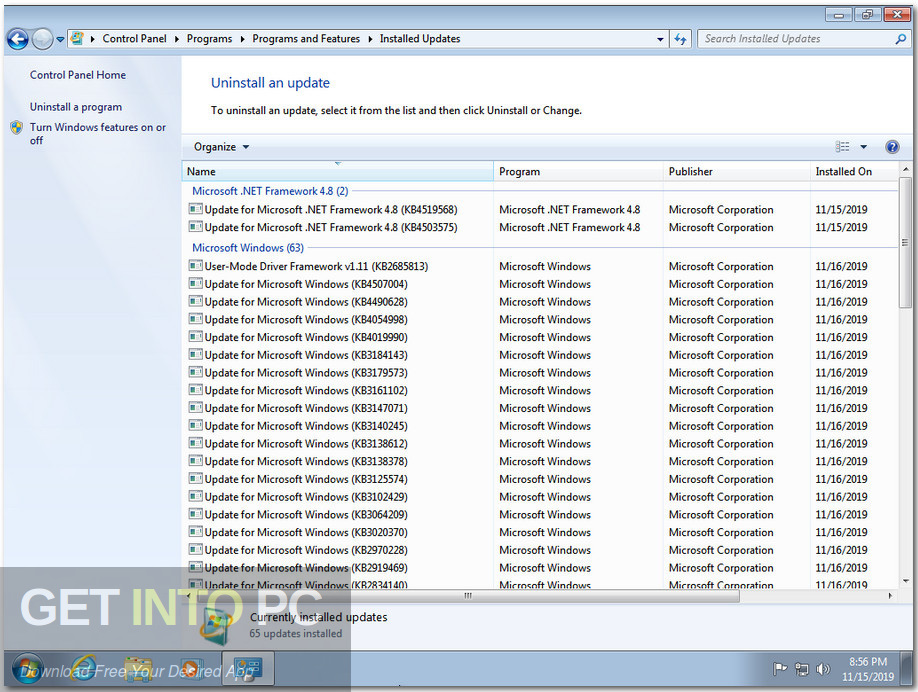
Task: Select Update for Microsoft Windows (KB3020370)
Action: tap(306, 532)
